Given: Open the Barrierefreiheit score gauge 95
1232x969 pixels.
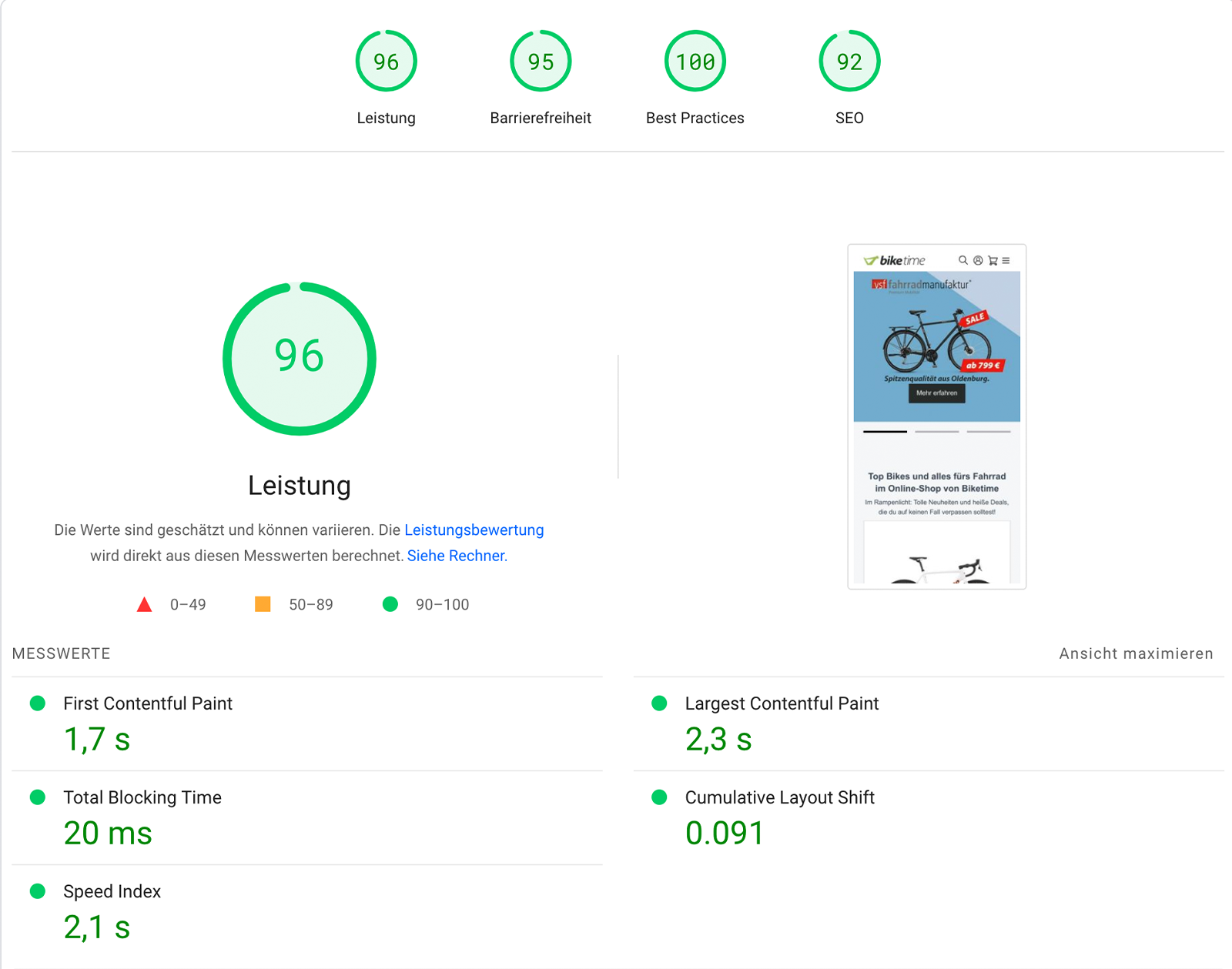Looking at the screenshot, I should [x=541, y=62].
